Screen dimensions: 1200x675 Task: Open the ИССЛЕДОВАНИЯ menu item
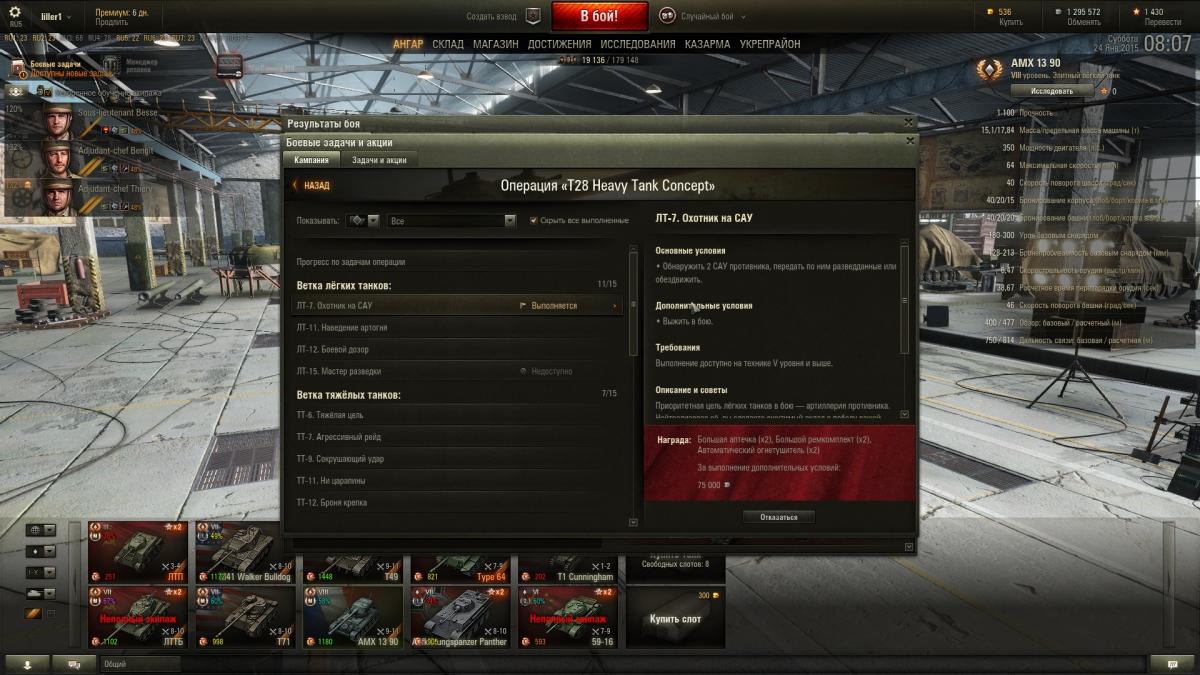click(637, 45)
